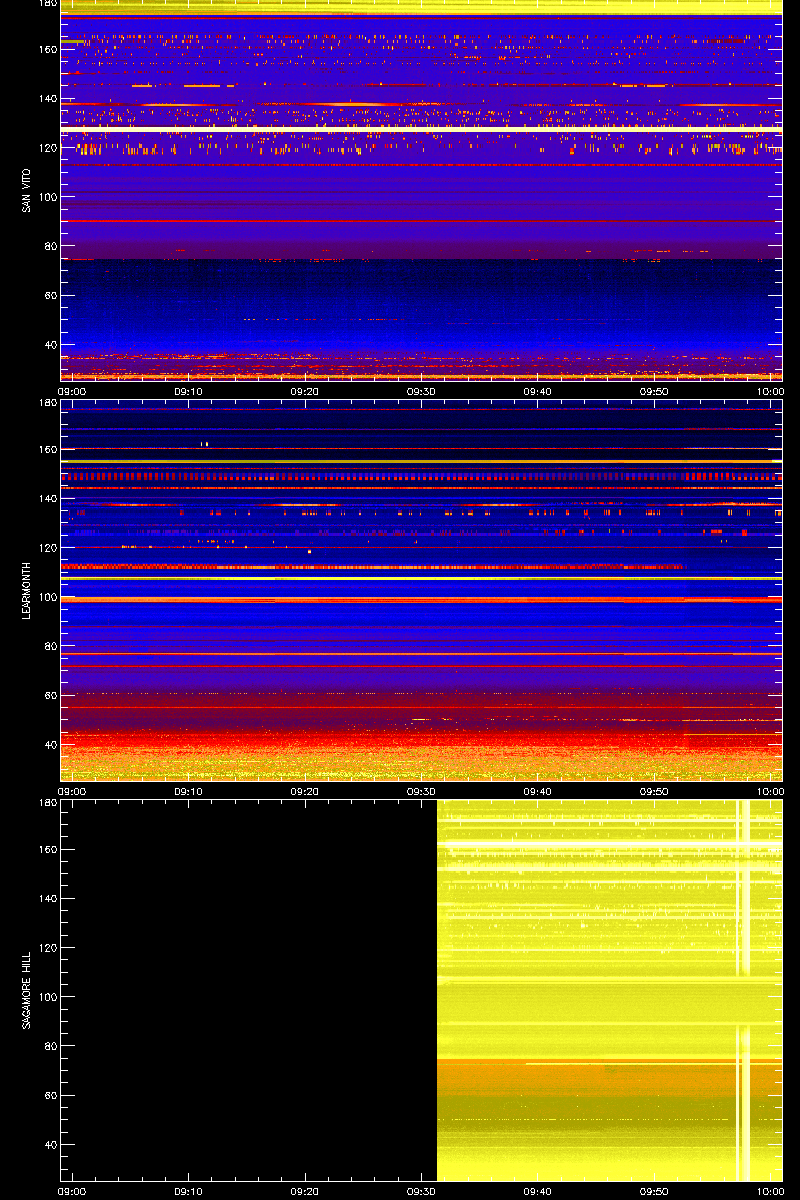800x1200 pixels.
Task: Select the 09:20 label under San Vito panel
Action: pyautogui.click(x=305, y=392)
